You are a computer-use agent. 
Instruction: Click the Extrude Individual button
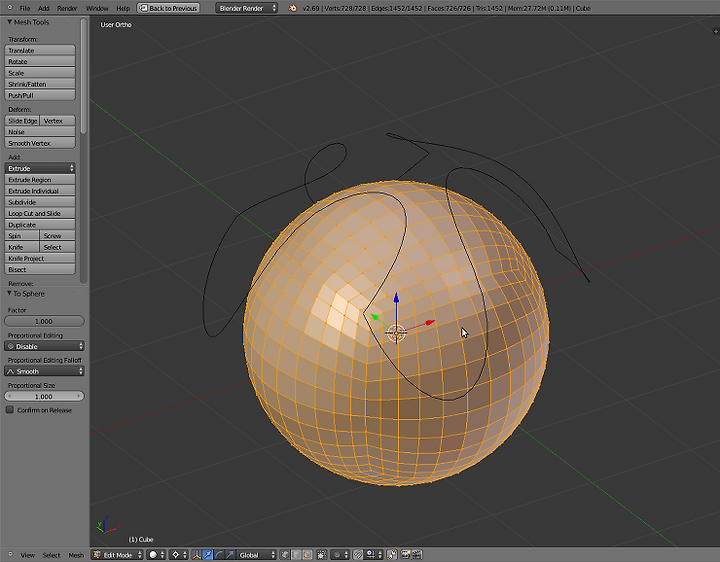40,191
